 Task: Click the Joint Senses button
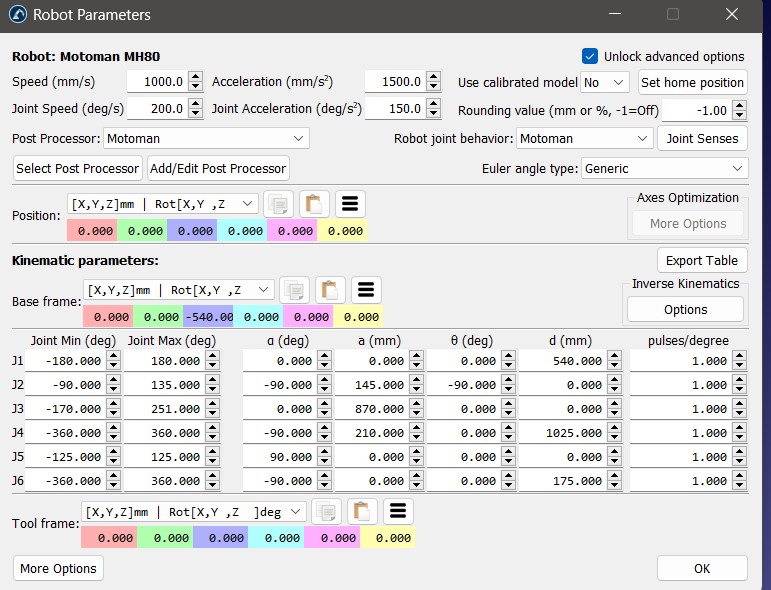(702, 138)
